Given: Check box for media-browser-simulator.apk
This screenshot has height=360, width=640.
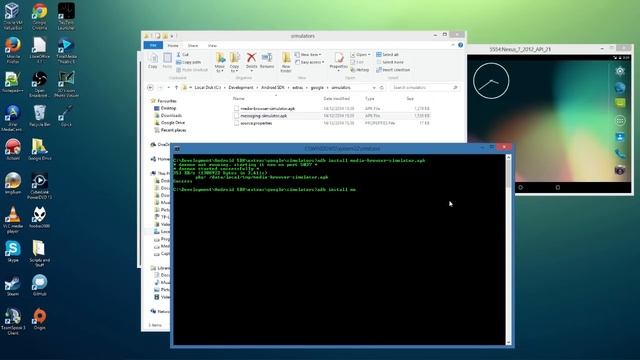Looking at the screenshot, I should point(236,109).
